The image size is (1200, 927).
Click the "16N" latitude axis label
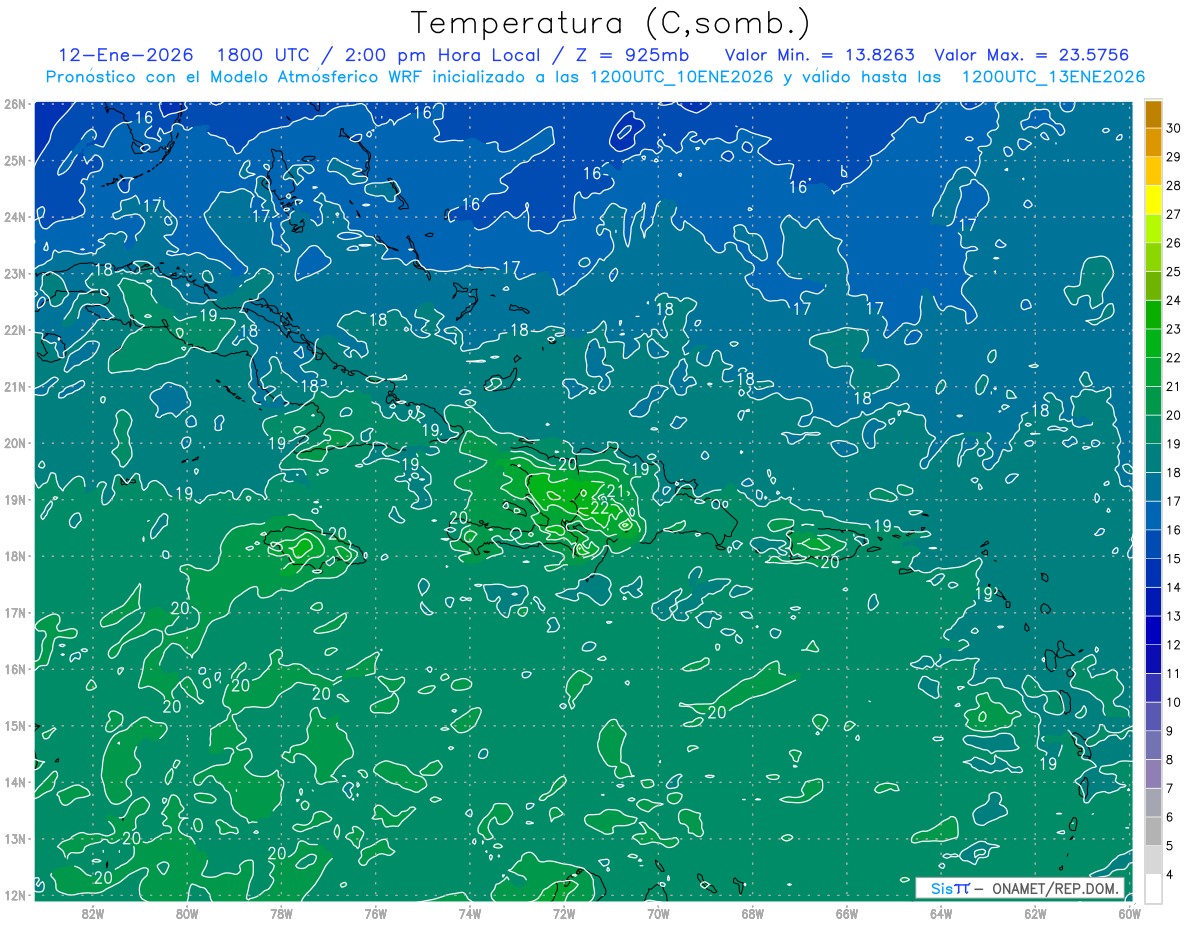tap(15, 669)
